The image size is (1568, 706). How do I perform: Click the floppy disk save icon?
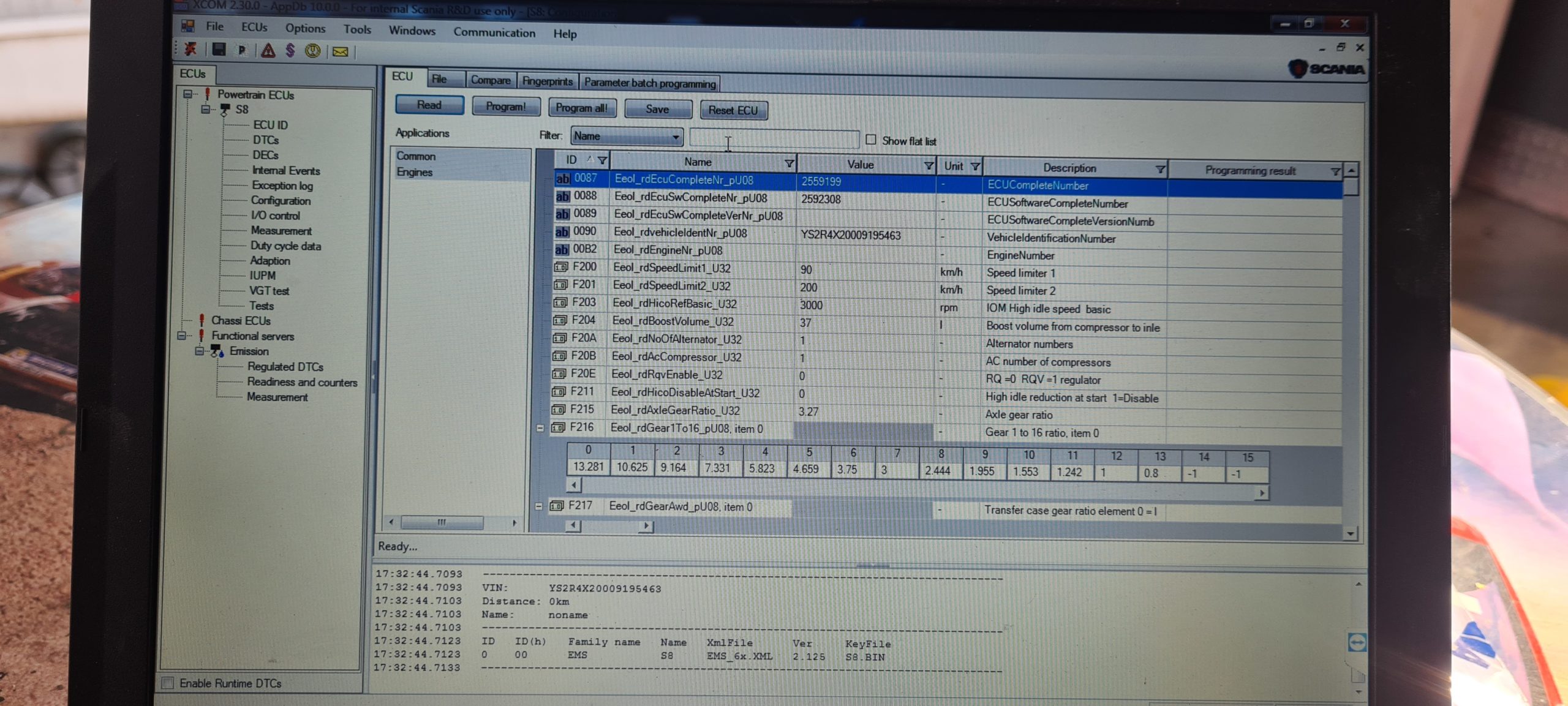click(x=219, y=49)
